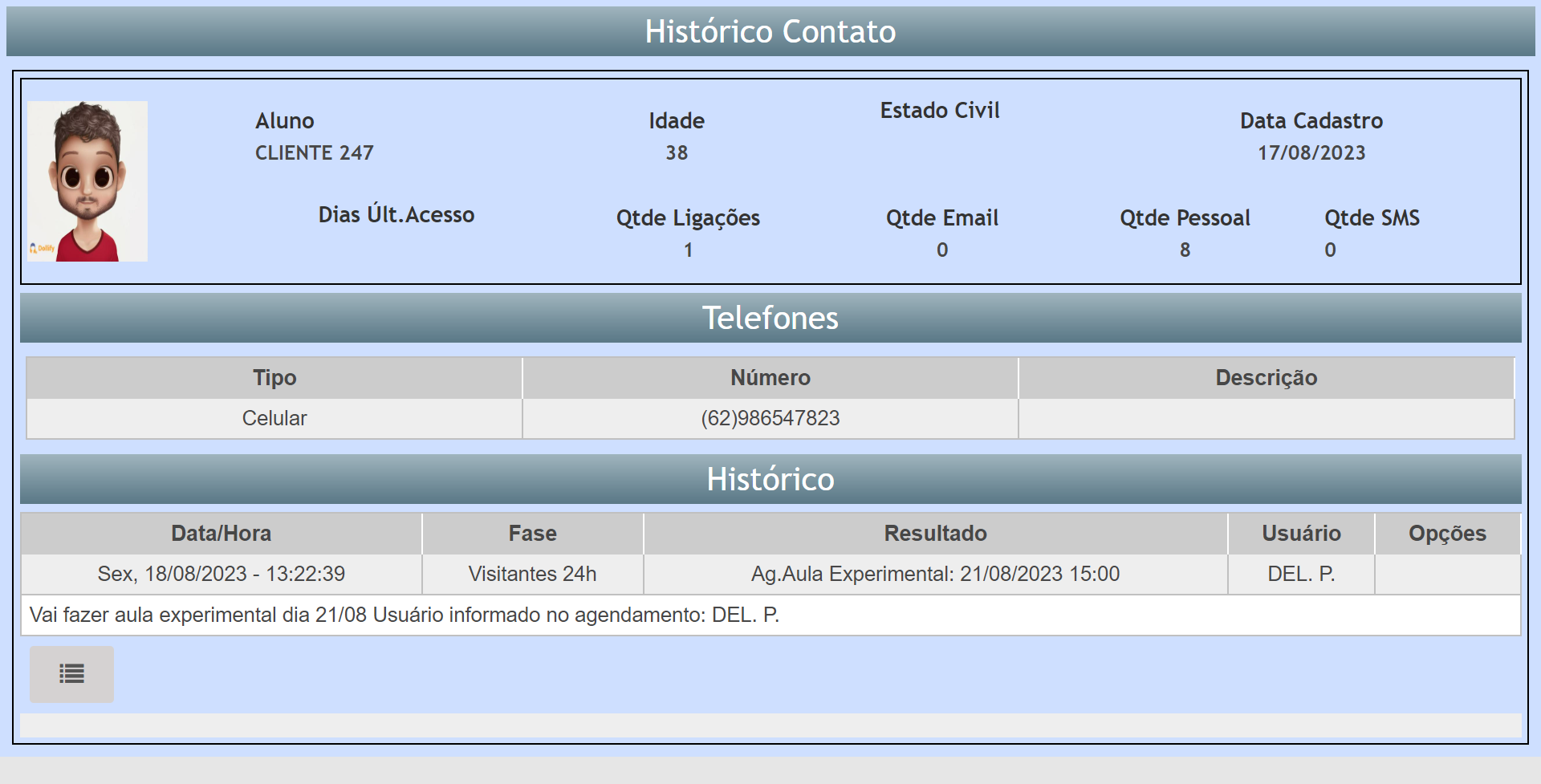Viewport: 1541px width, 784px height.
Task: Click the Telefones section header bar
Action: coord(770,318)
